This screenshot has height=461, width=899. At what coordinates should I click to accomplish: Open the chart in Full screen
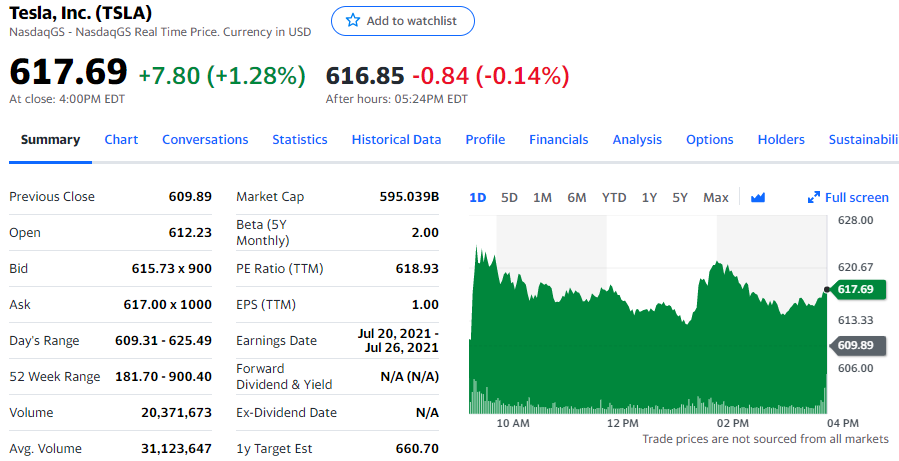(x=856, y=198)
